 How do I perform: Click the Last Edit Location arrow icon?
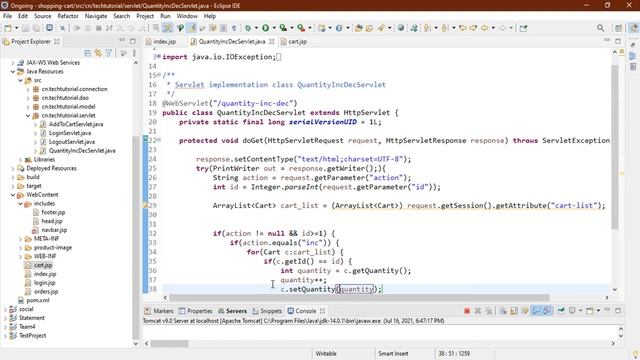pyautogui.click(x=462, y=28)
